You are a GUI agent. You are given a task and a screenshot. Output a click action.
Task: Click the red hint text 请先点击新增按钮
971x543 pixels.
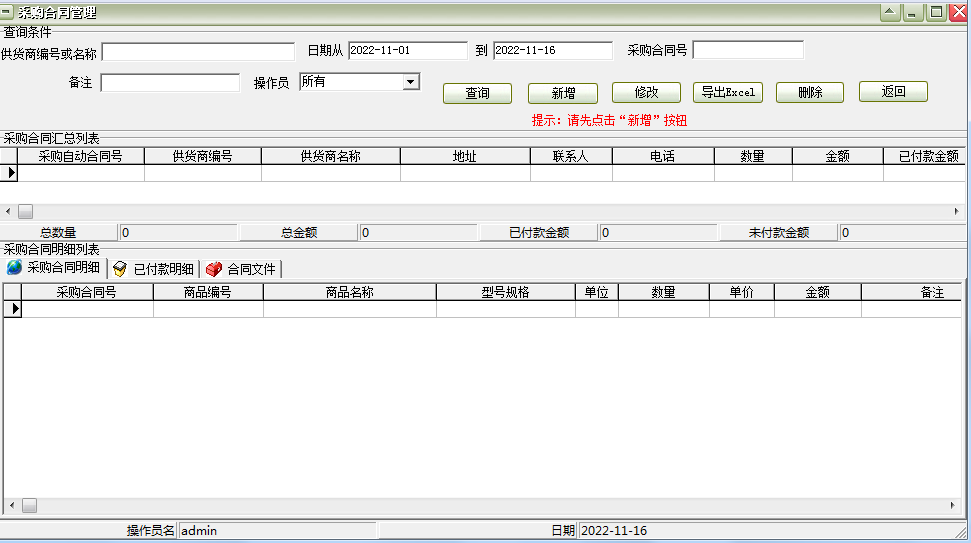click(609, 120)
